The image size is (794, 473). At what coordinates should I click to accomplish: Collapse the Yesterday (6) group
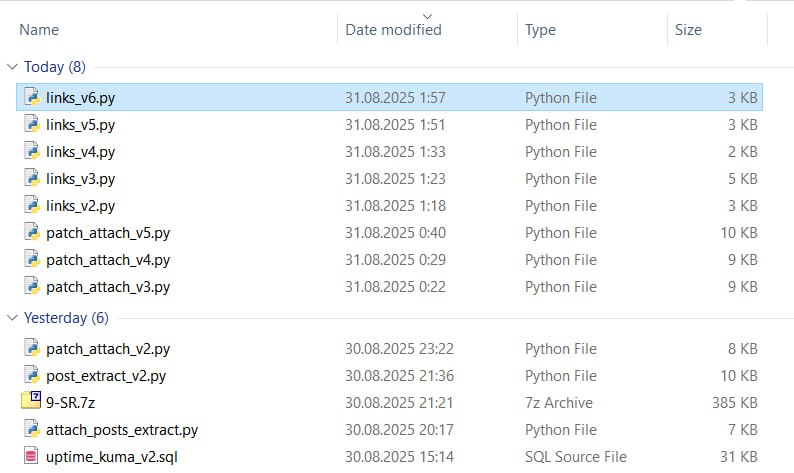[x=13, y=318]
